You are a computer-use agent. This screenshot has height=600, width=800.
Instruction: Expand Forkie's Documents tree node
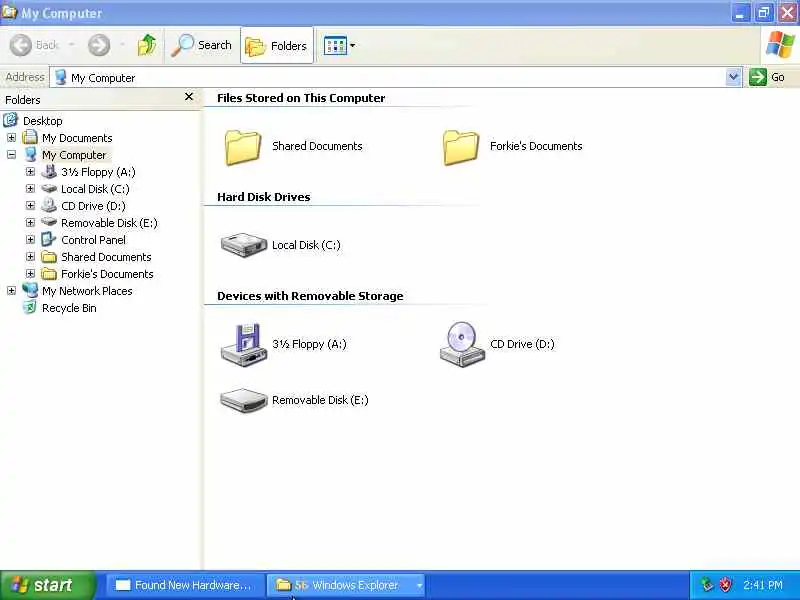[30, 273]
